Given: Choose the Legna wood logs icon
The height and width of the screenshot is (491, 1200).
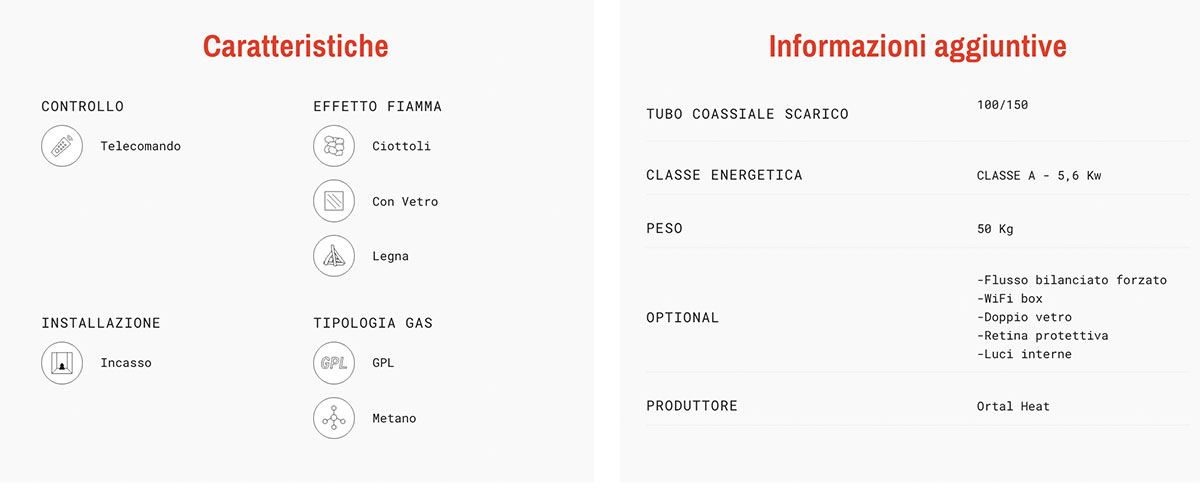Looking at the screenshot, I should point(334,256).
